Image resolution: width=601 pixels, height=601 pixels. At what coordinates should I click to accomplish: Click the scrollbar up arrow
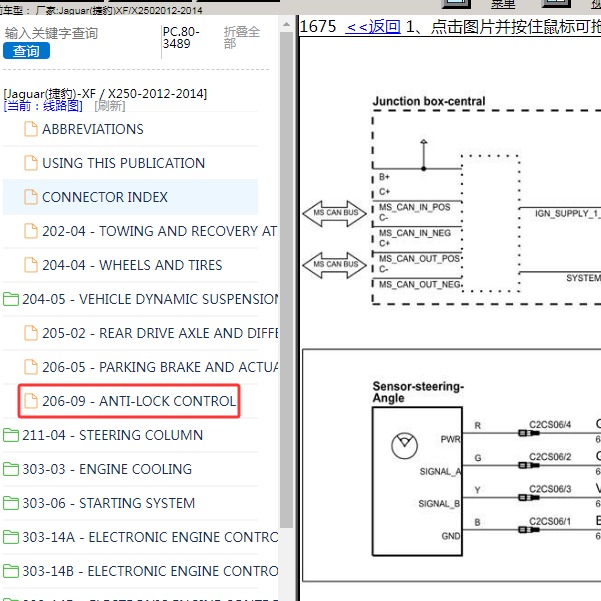[286, 25]
